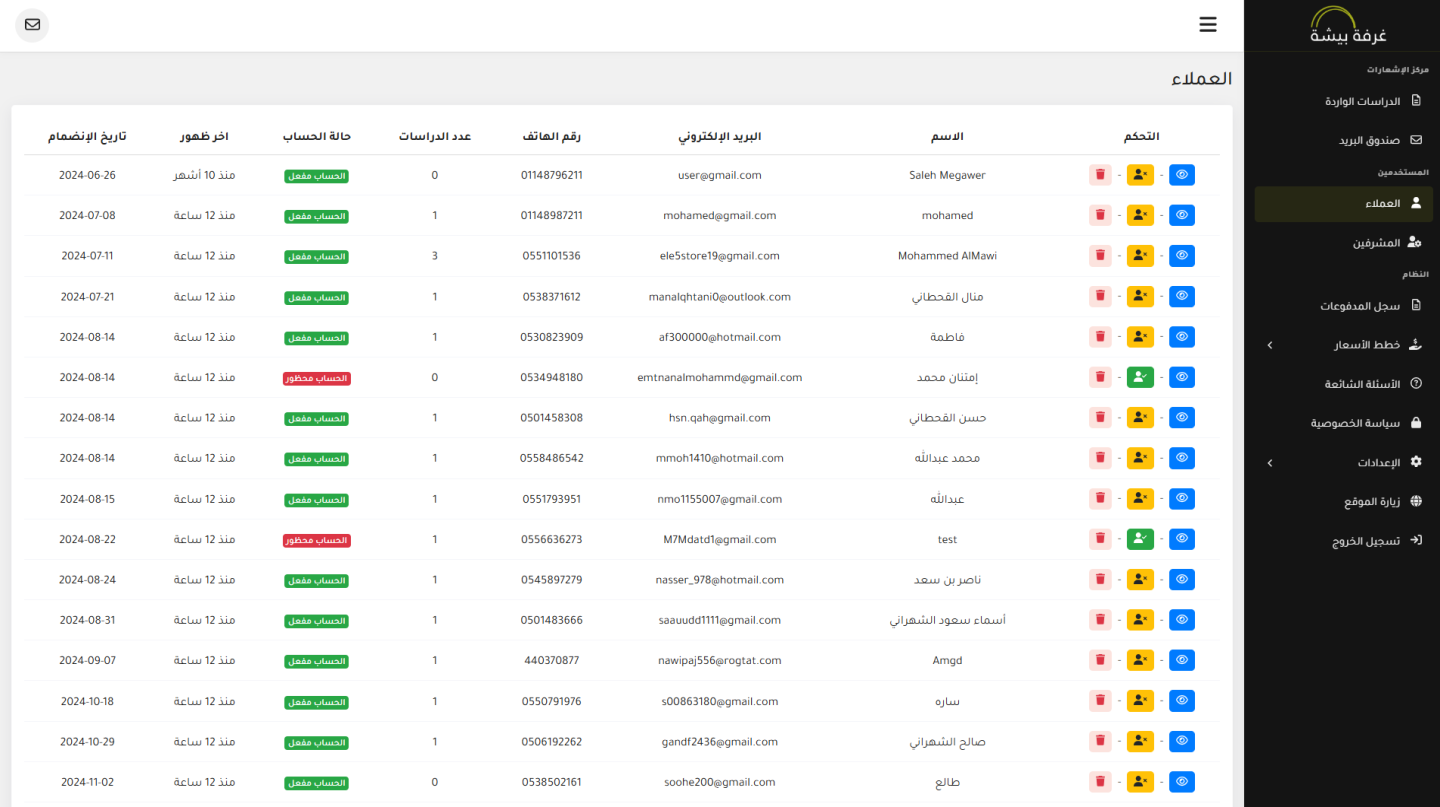Image resolution: width=1440 pixels, height=807 pixels.
Task: Delete the Saleh Megawer customer row
Action: point(1100,175)
